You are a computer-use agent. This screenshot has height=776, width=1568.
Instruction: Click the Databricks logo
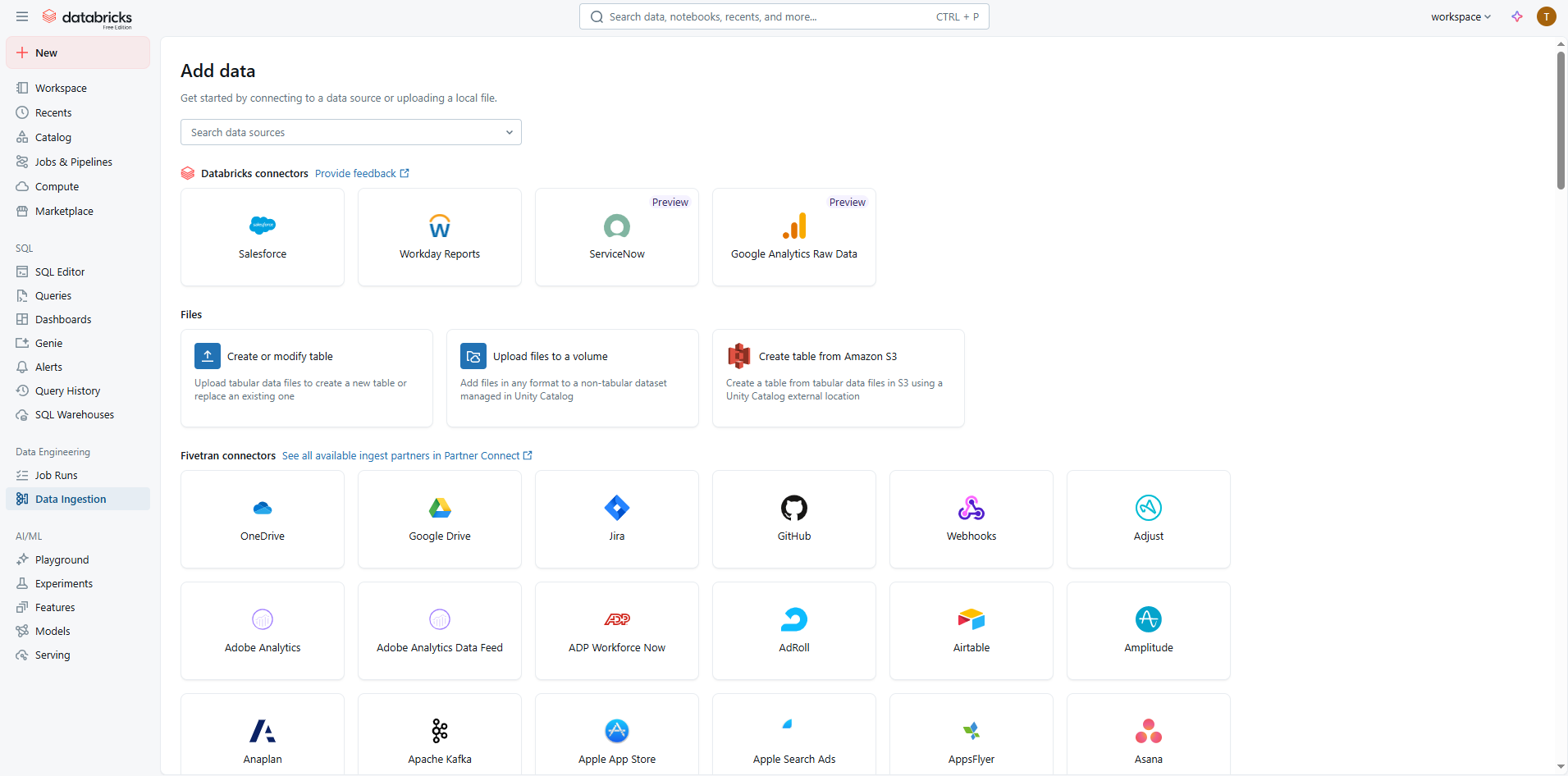[x=87, y=17]
